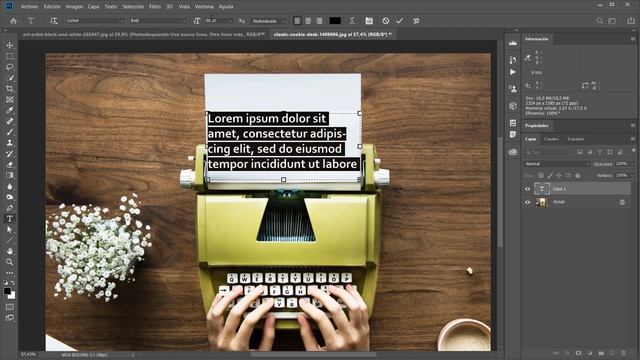This screenshot has width=640, height=360.
Task: Toggle lock all layers padlock
Action: tap(578, 176)
